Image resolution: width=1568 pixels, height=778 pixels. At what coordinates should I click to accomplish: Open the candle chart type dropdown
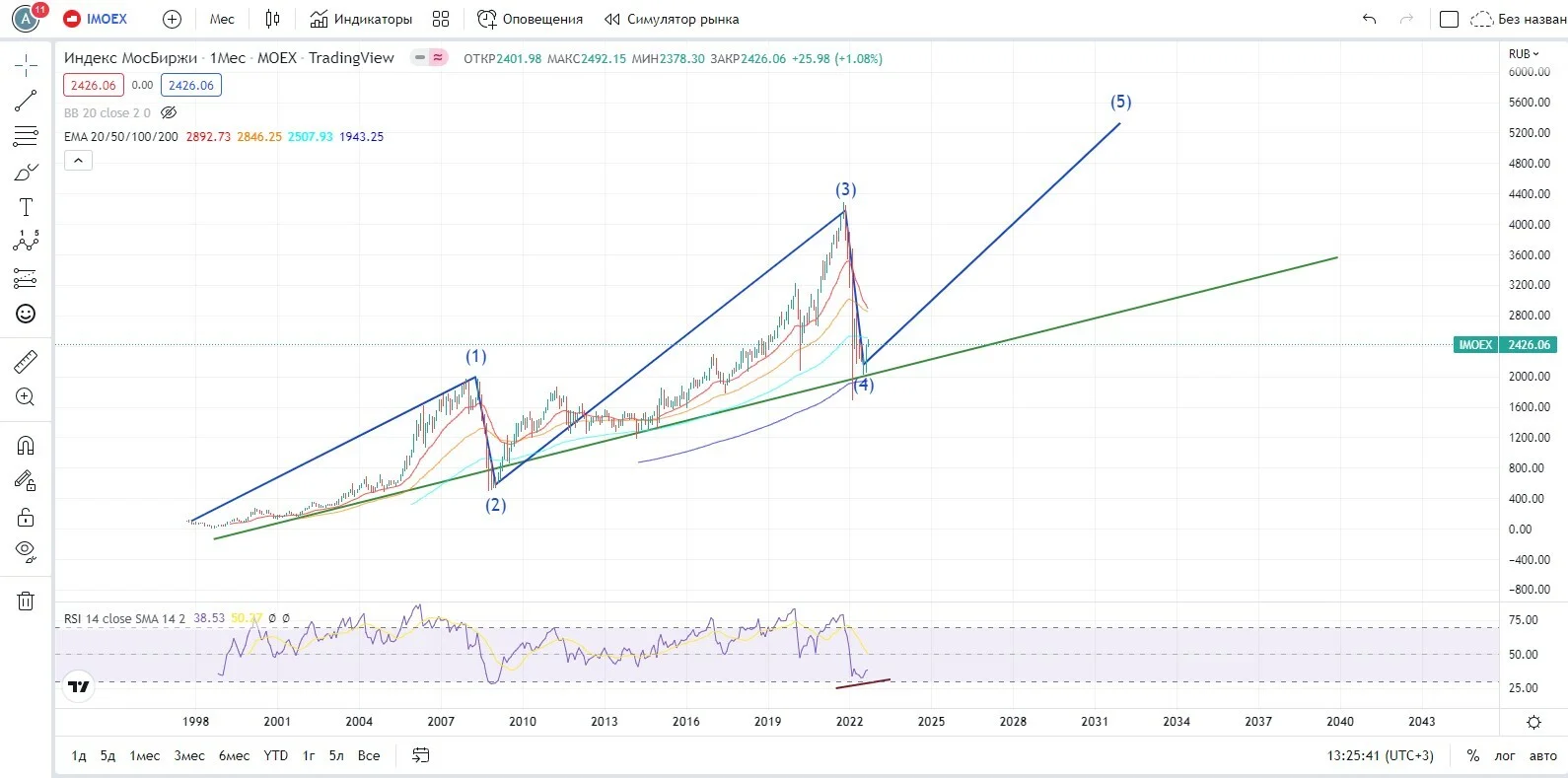273,19
